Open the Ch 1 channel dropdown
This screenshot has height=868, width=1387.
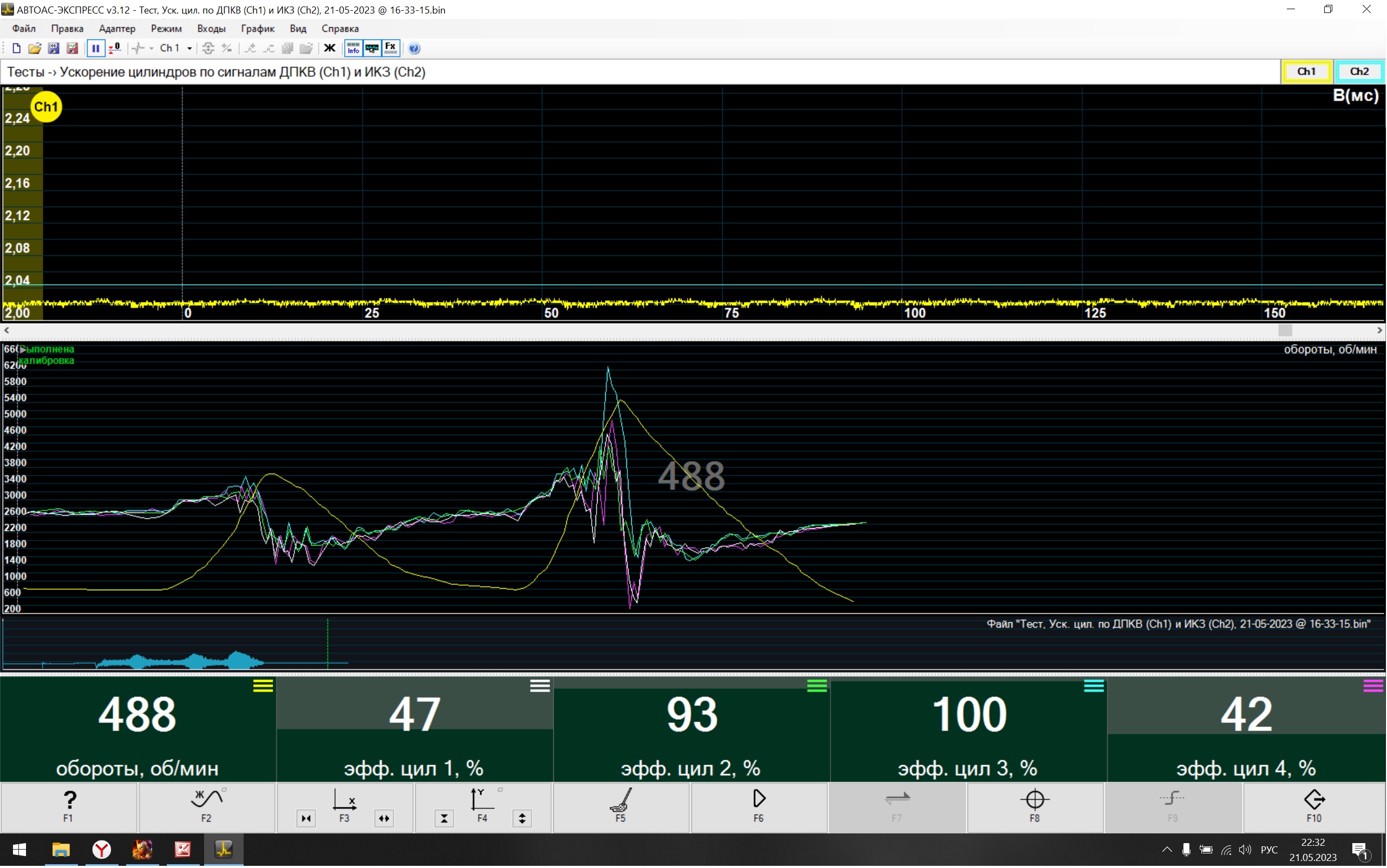point(189,49)
